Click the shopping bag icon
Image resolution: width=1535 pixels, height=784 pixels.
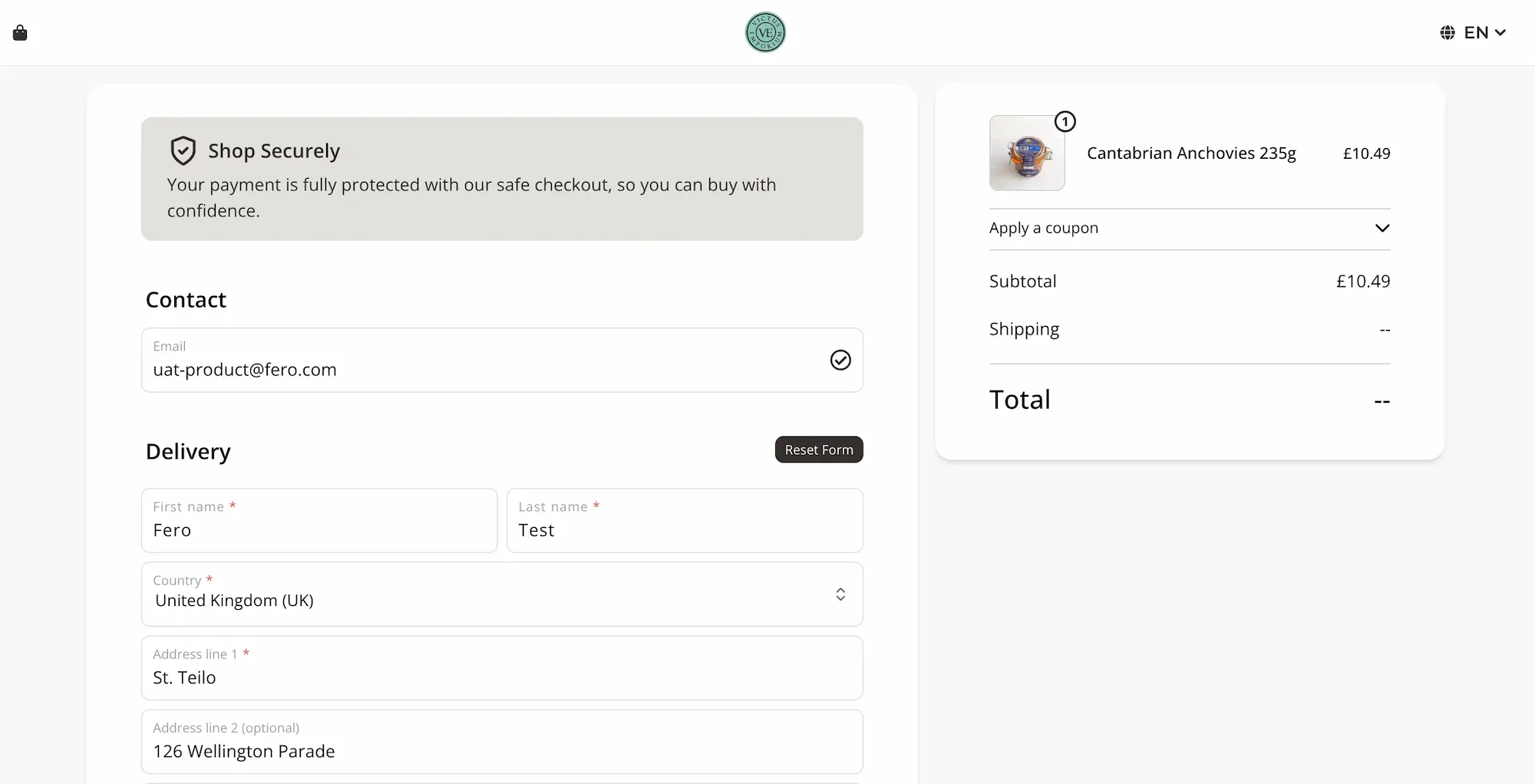[x=20, y=33]
